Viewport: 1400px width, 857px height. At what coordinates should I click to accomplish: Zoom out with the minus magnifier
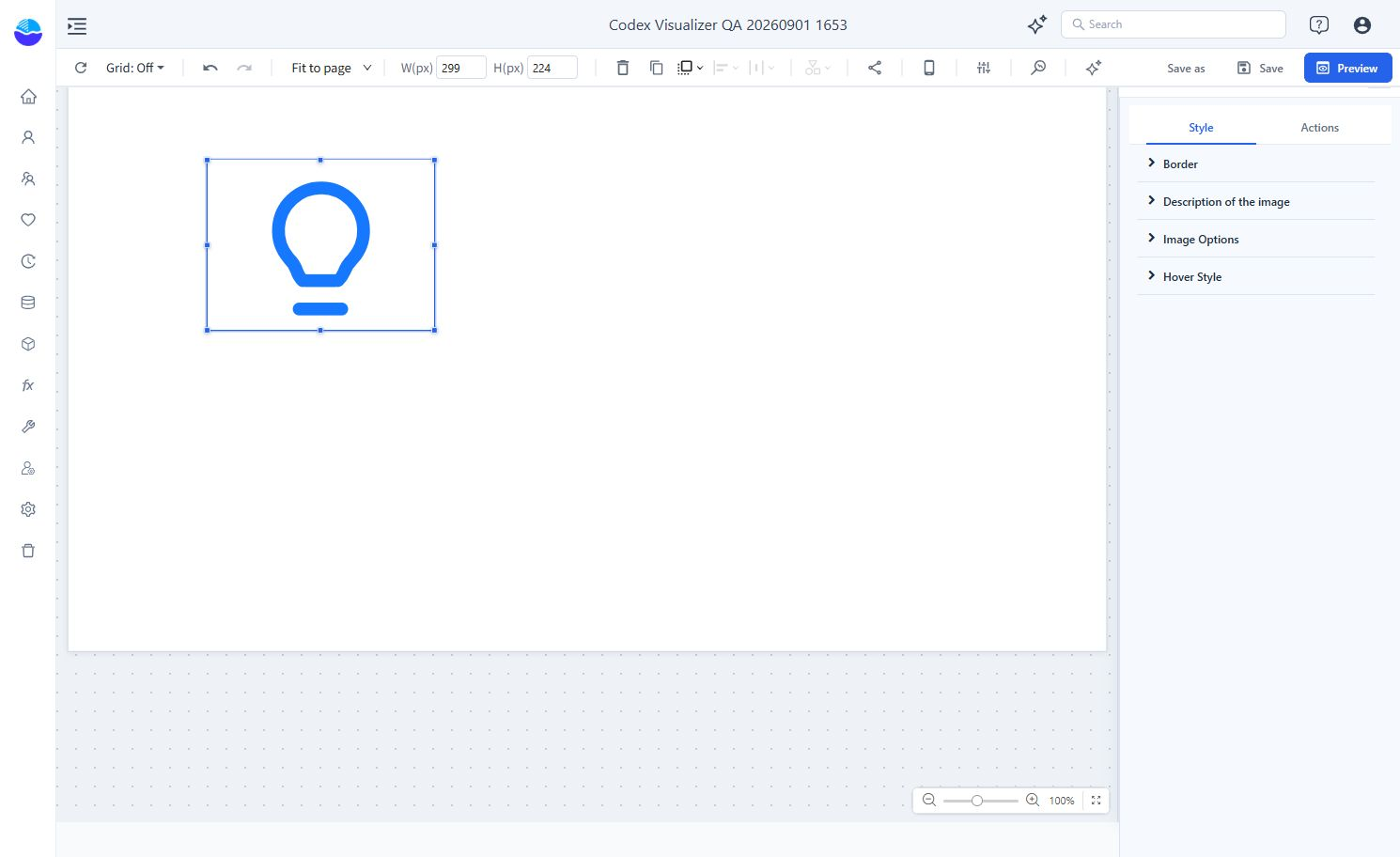[x=929, y=801]
